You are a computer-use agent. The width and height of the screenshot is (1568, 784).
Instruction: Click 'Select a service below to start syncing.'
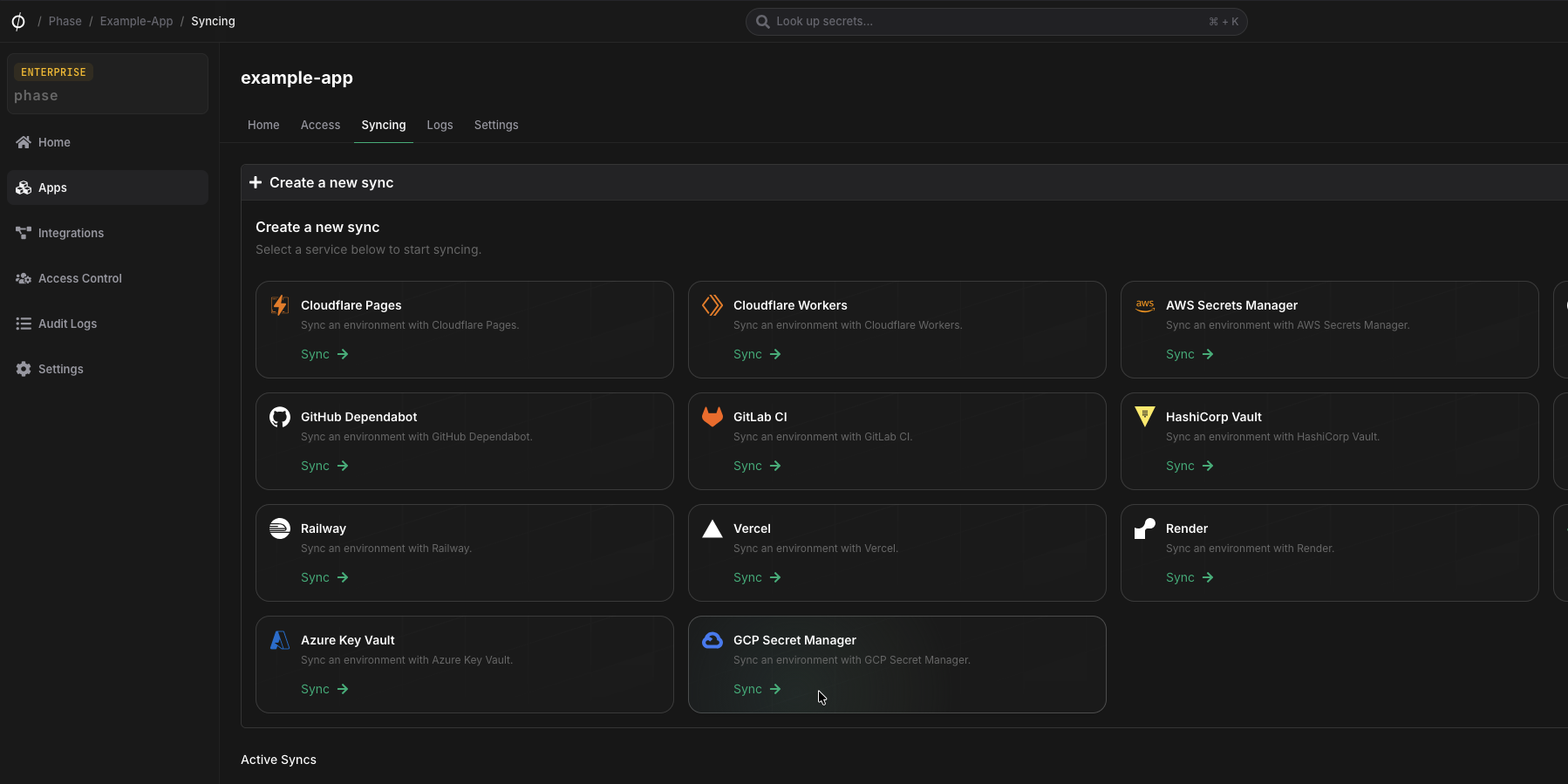pos(368,249)
